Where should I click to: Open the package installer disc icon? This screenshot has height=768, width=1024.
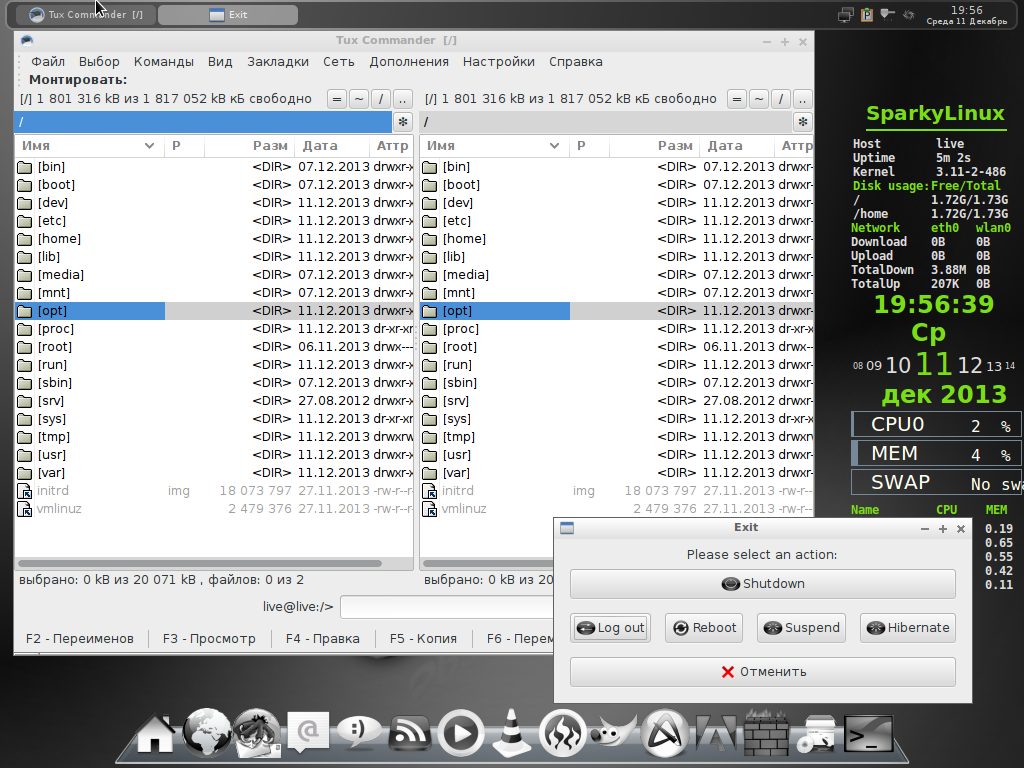click(x=816, y=734)
